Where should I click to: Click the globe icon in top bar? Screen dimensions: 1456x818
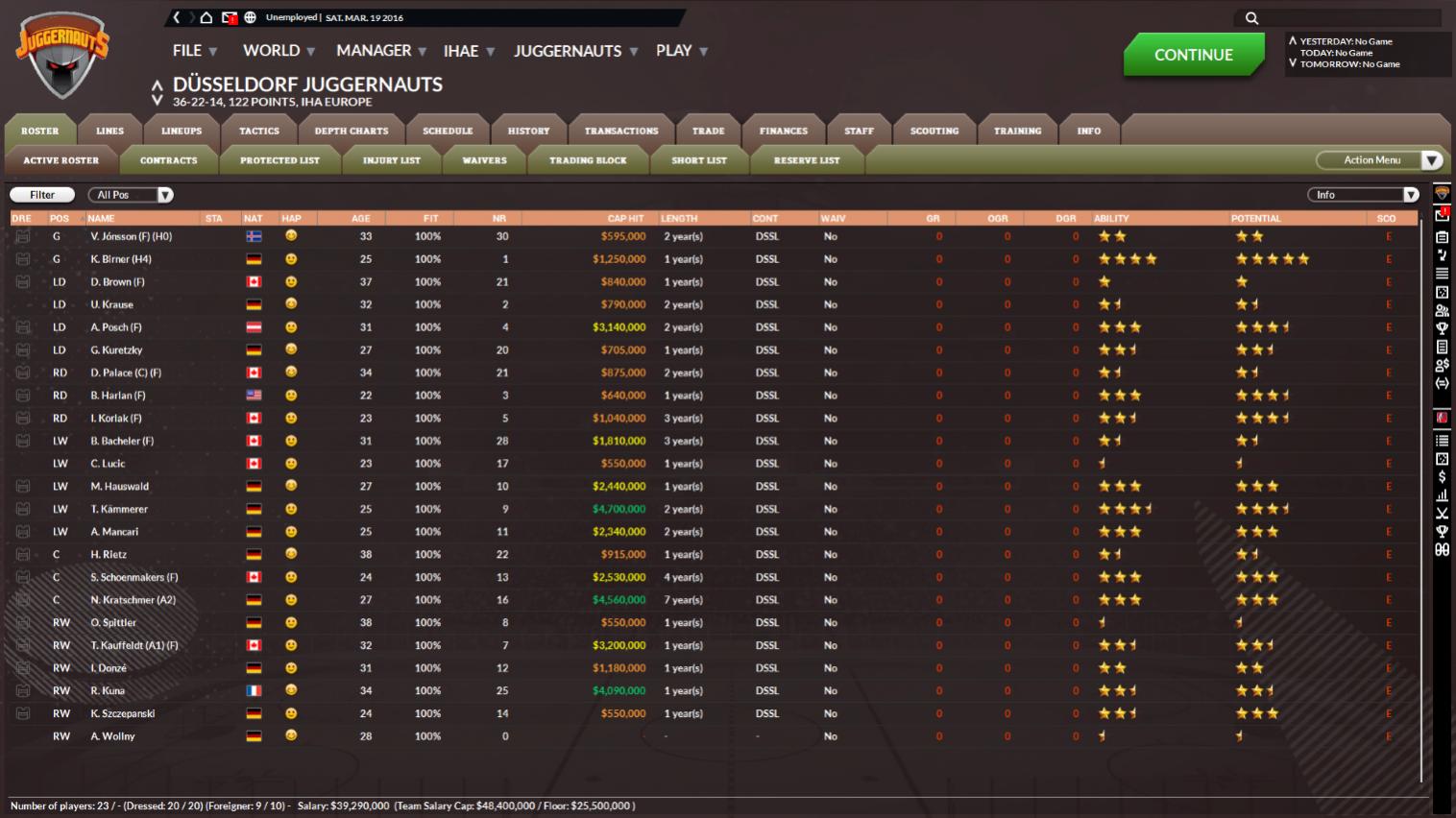tap(251, 17)
